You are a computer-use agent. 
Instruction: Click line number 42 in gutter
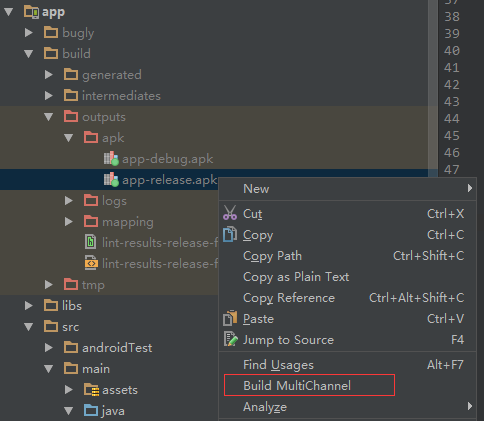452,84
